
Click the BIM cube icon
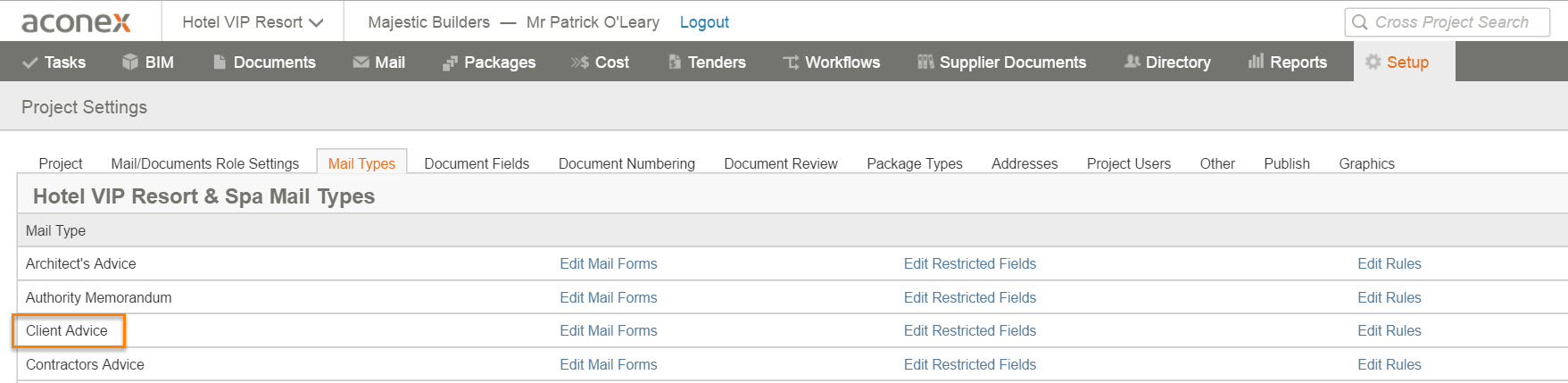tap(130, 62)
